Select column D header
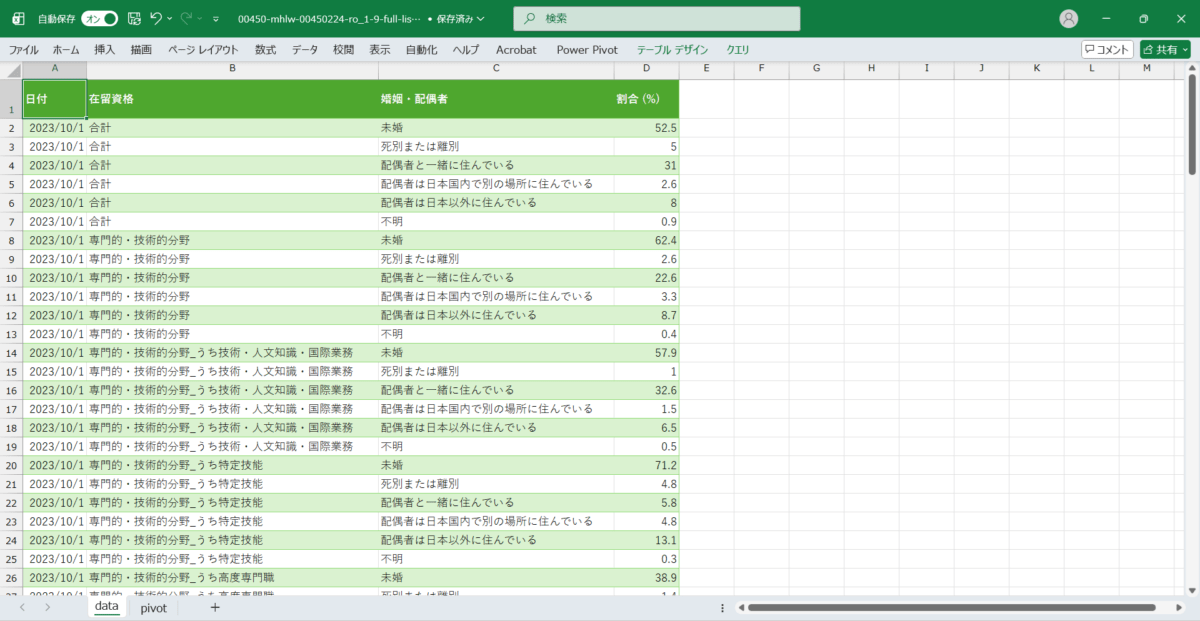Viewport: 1200px width, 621px height. click(646, 68)
